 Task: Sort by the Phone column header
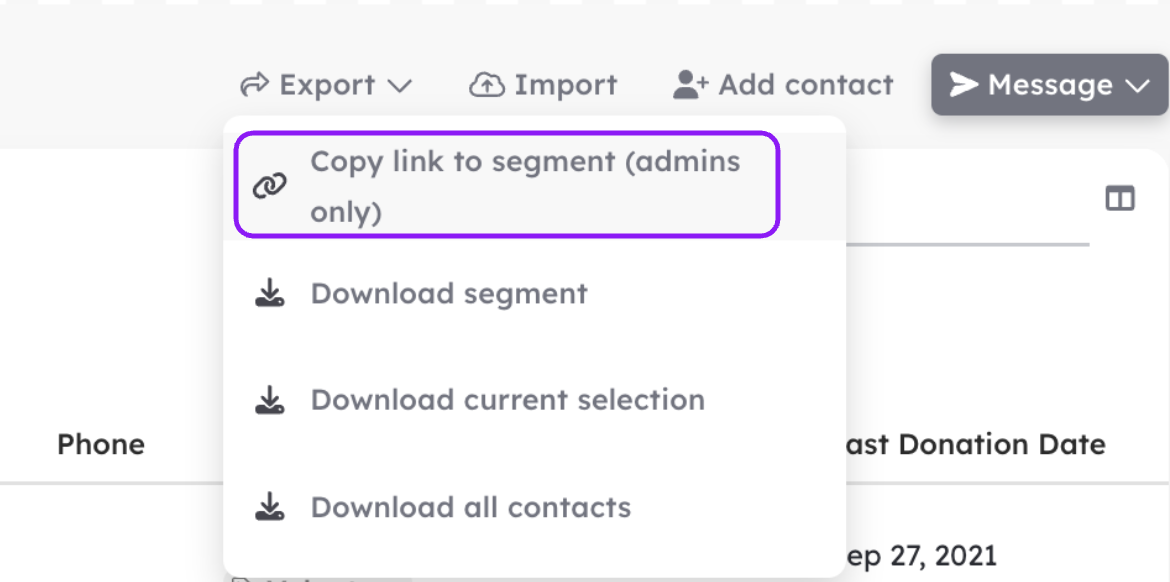(101, 445)
